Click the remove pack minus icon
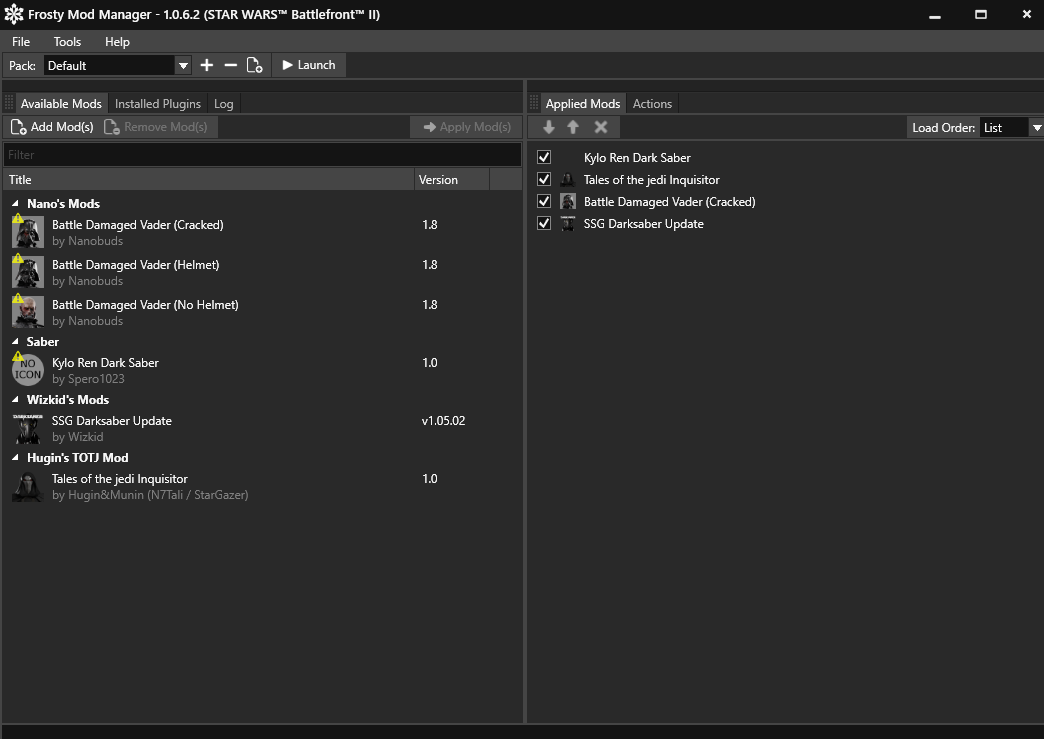1044x739 pixels. [231, 65]
